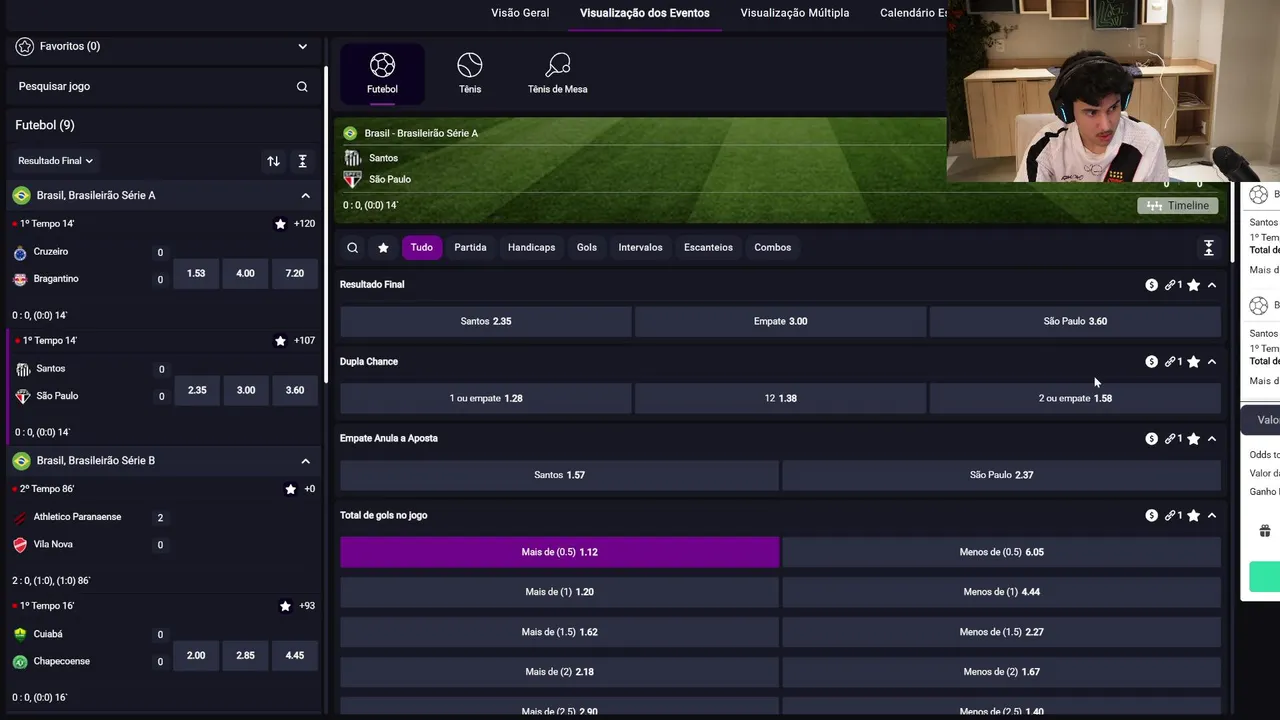This screenshot has height=720, width=1280.
Task: Collapse the Brasileirão Série B league
Action: [x=305, y=461]
